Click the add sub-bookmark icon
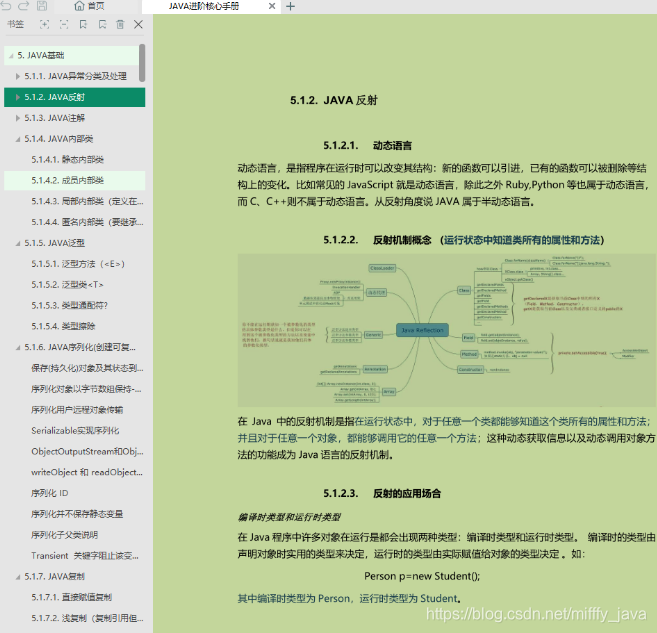Screen dimensions: 657x633 tap(102, 24)
